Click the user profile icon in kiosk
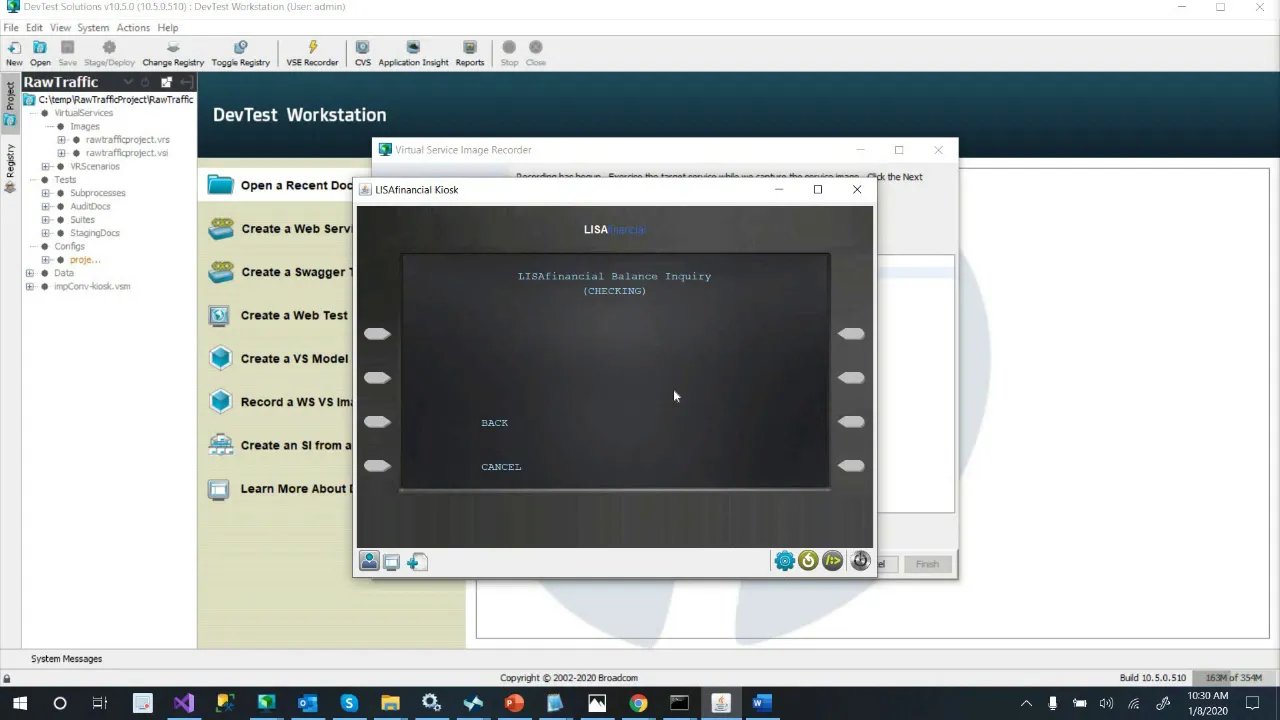1280x720 pixels. [369, 561]
